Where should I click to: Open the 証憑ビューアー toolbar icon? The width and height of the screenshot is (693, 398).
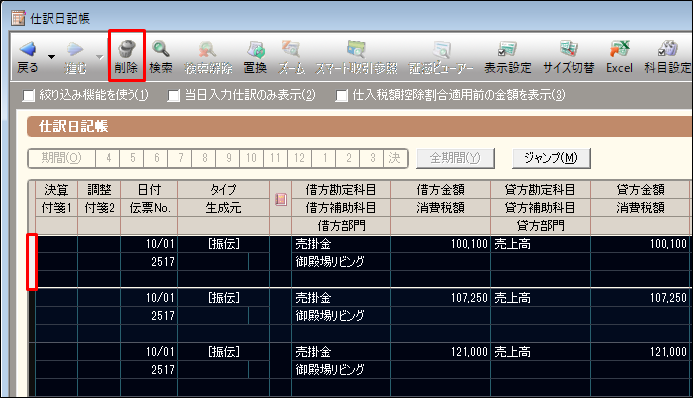[441, 50]
